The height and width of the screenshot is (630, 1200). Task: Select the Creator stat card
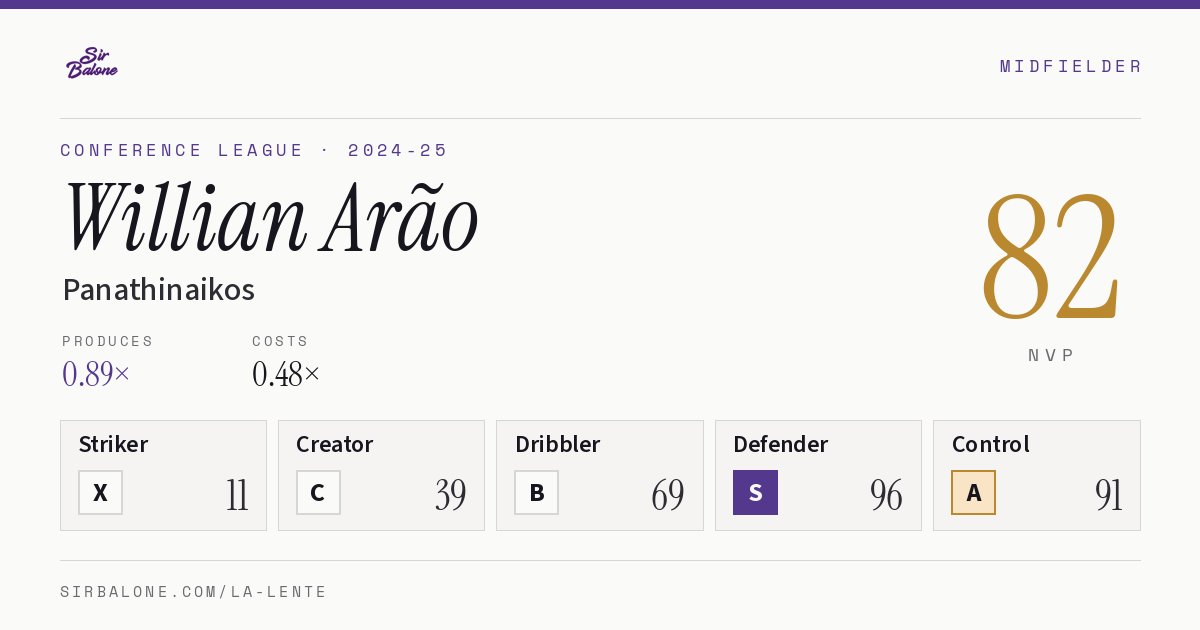[x=381, y=475]
